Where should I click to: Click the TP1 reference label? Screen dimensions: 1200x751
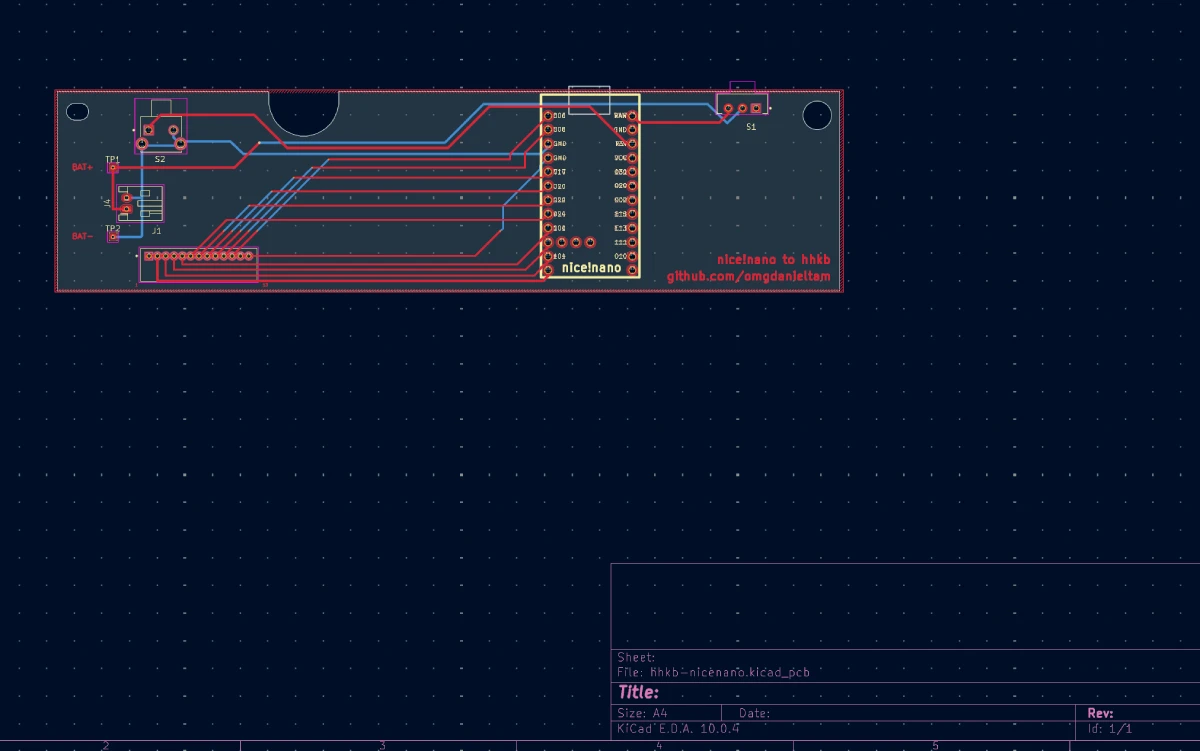[113, 160]
